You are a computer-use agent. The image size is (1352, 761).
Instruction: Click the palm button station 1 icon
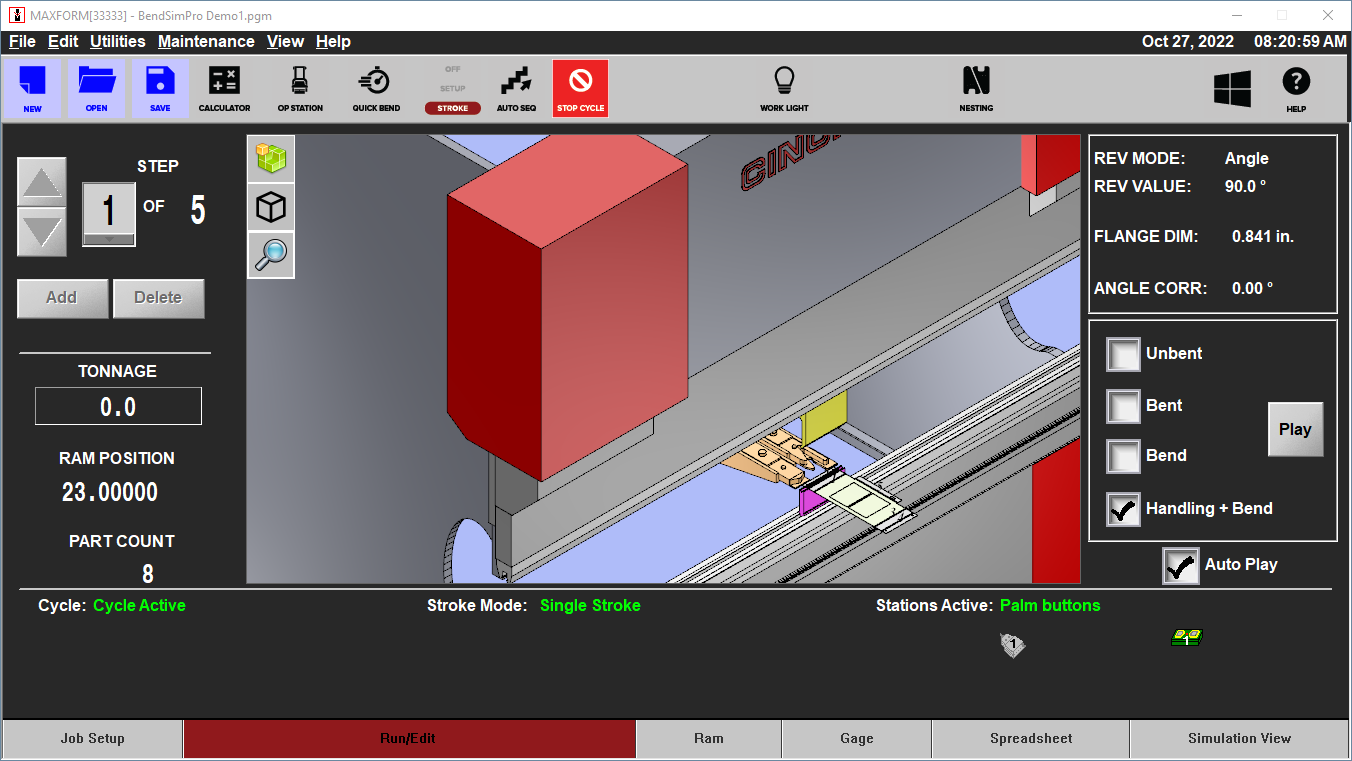tap(1013, 645)
